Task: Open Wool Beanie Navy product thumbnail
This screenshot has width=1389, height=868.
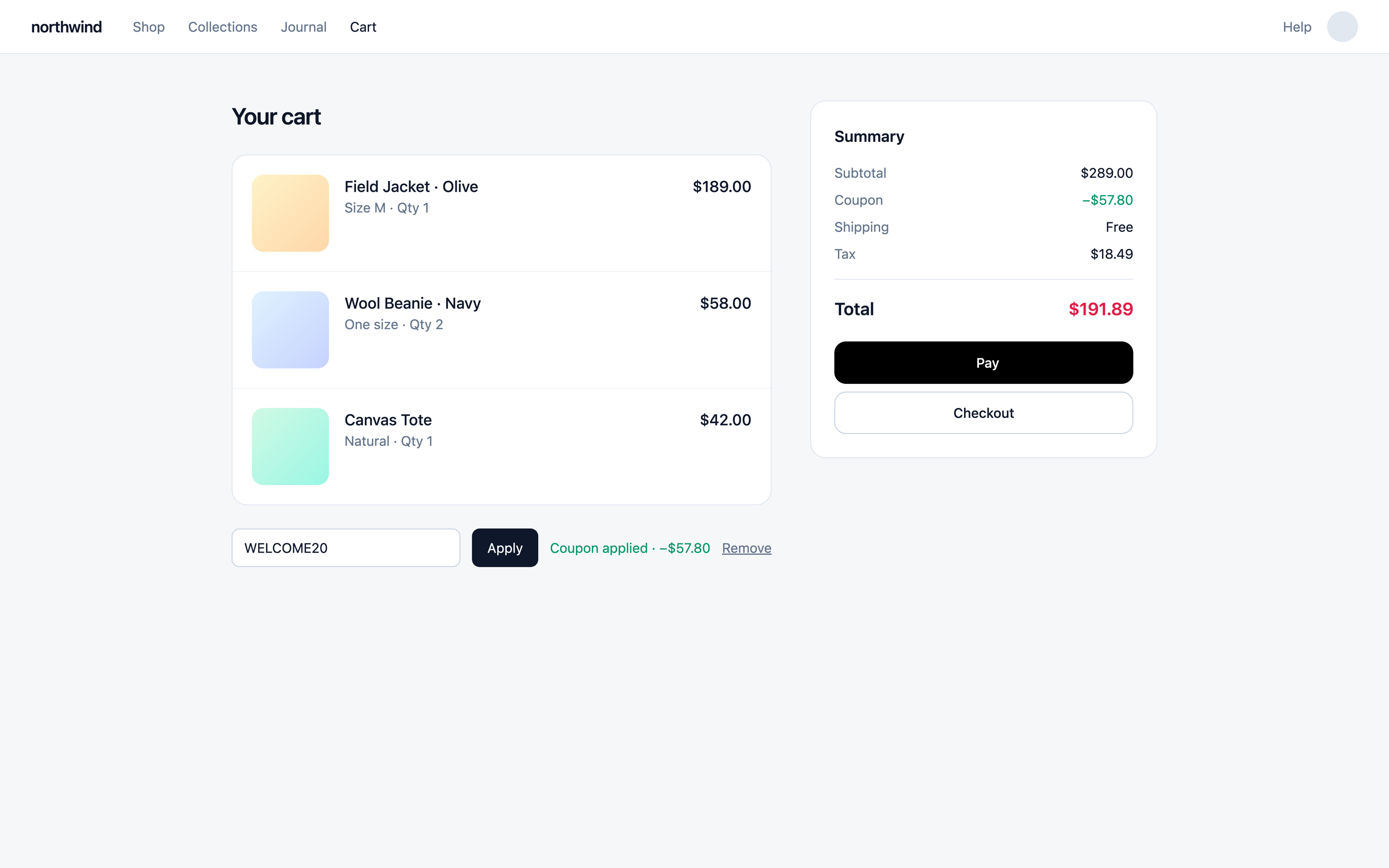Action: tap(290, 329)
